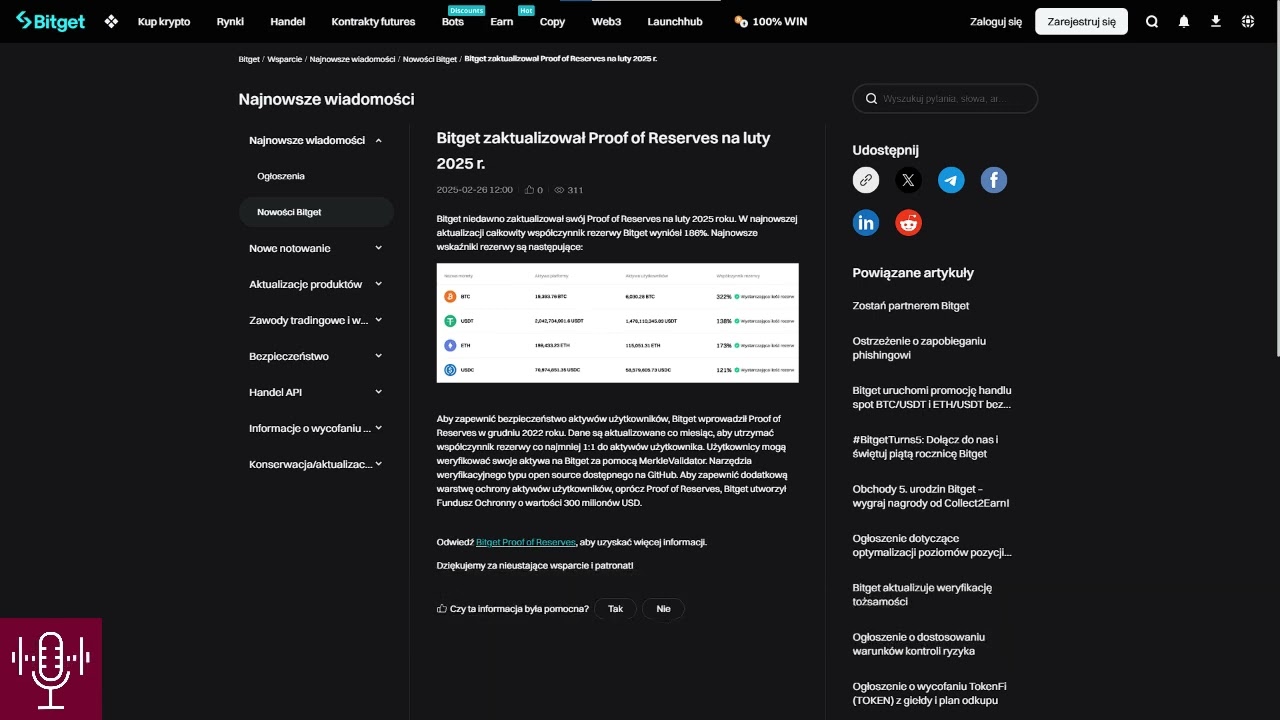
Task: Open Bitget Proof of Reserves link
Action: 526,542
